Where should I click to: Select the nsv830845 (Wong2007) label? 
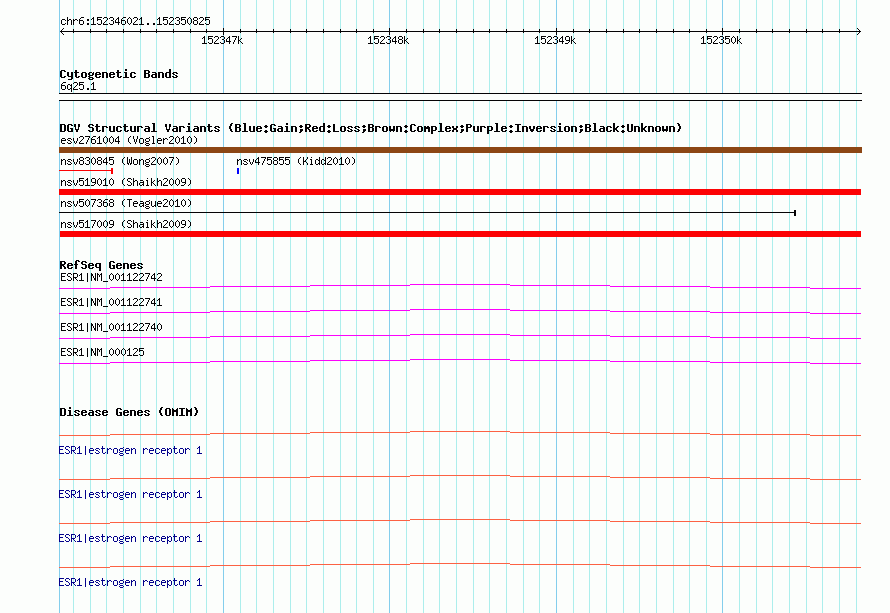tap(120, 161)
